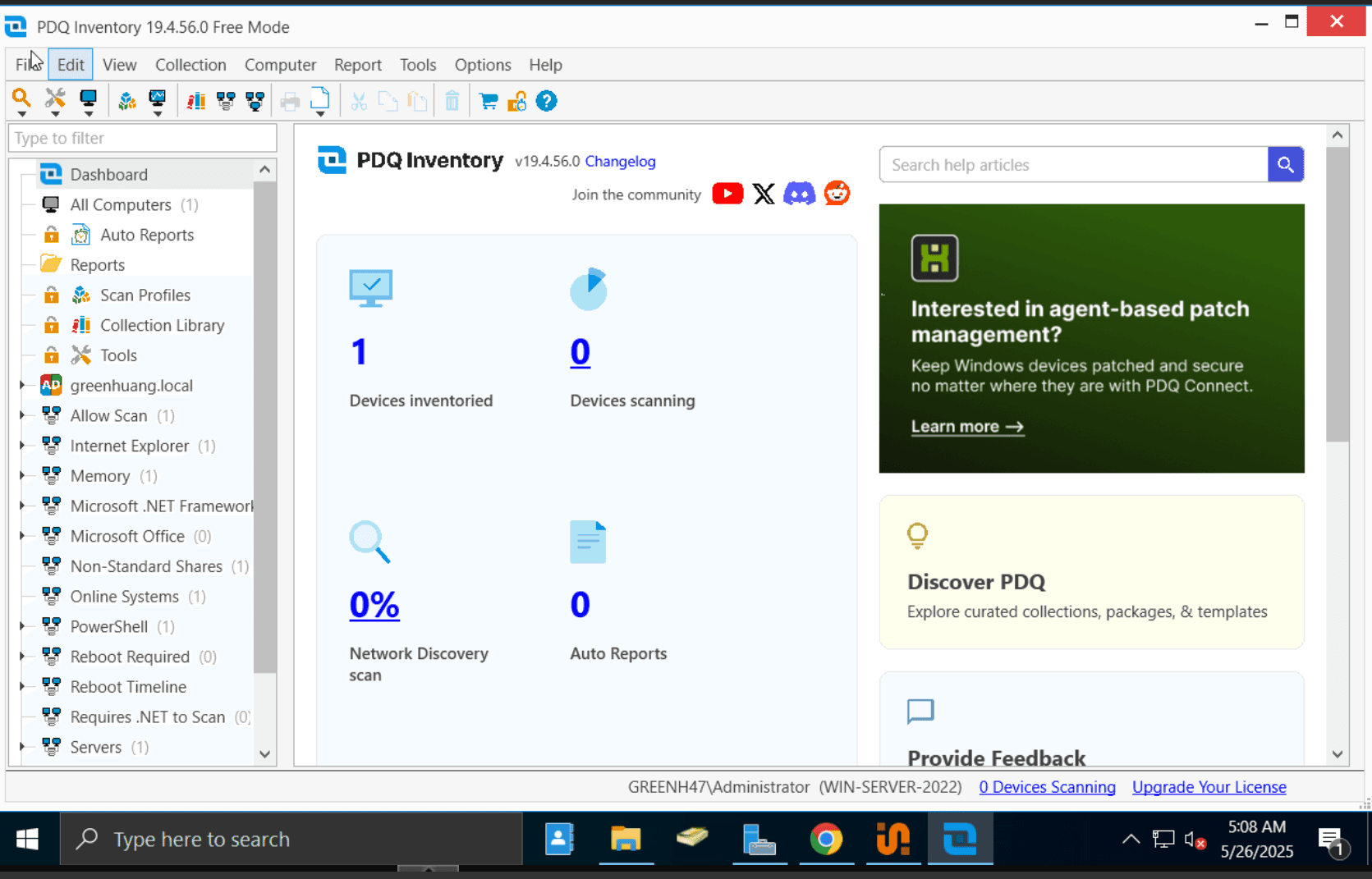Open dropdown arrow under Scan toolbar icon
The height and width of the screenshot is (879, 1372).
pyautogui.click(x=21, y=113)
